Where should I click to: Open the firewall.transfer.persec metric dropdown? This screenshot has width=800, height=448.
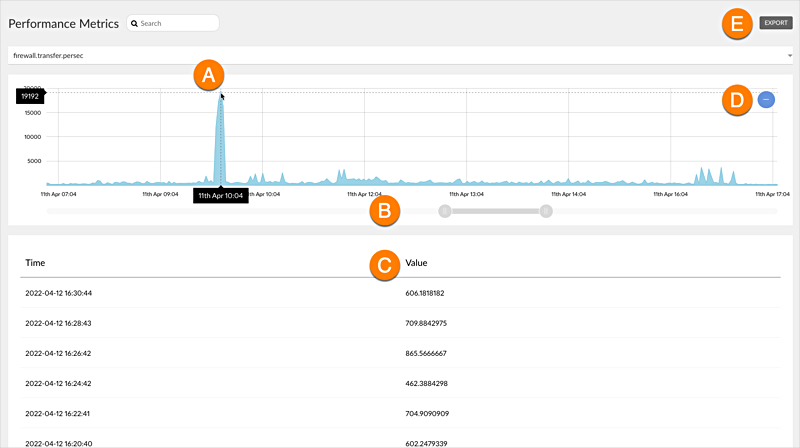pos(400,55)
